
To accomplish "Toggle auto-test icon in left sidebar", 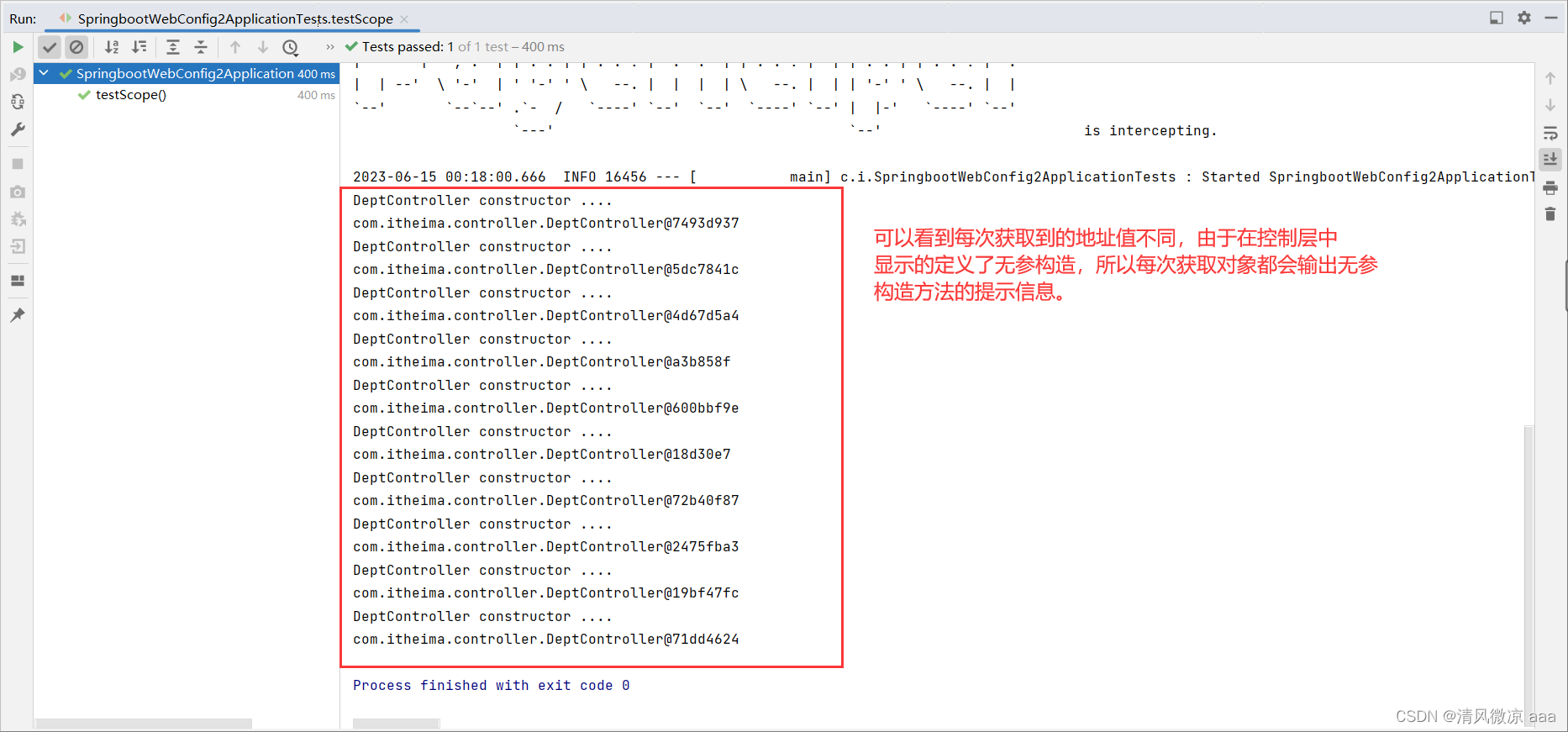I will [x=18, y=102].
